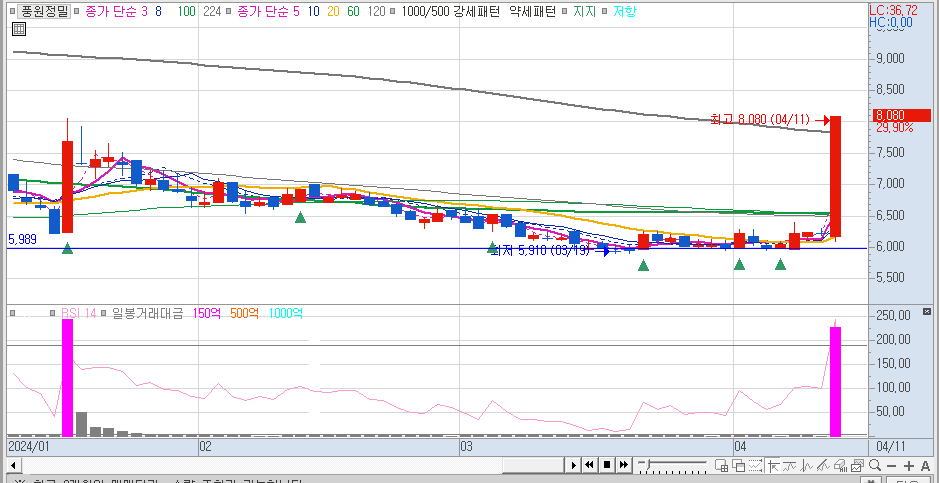Click the candle count zoom slider handle
Image resolution: width=939 pixels, height=483 pixels.
648,463
